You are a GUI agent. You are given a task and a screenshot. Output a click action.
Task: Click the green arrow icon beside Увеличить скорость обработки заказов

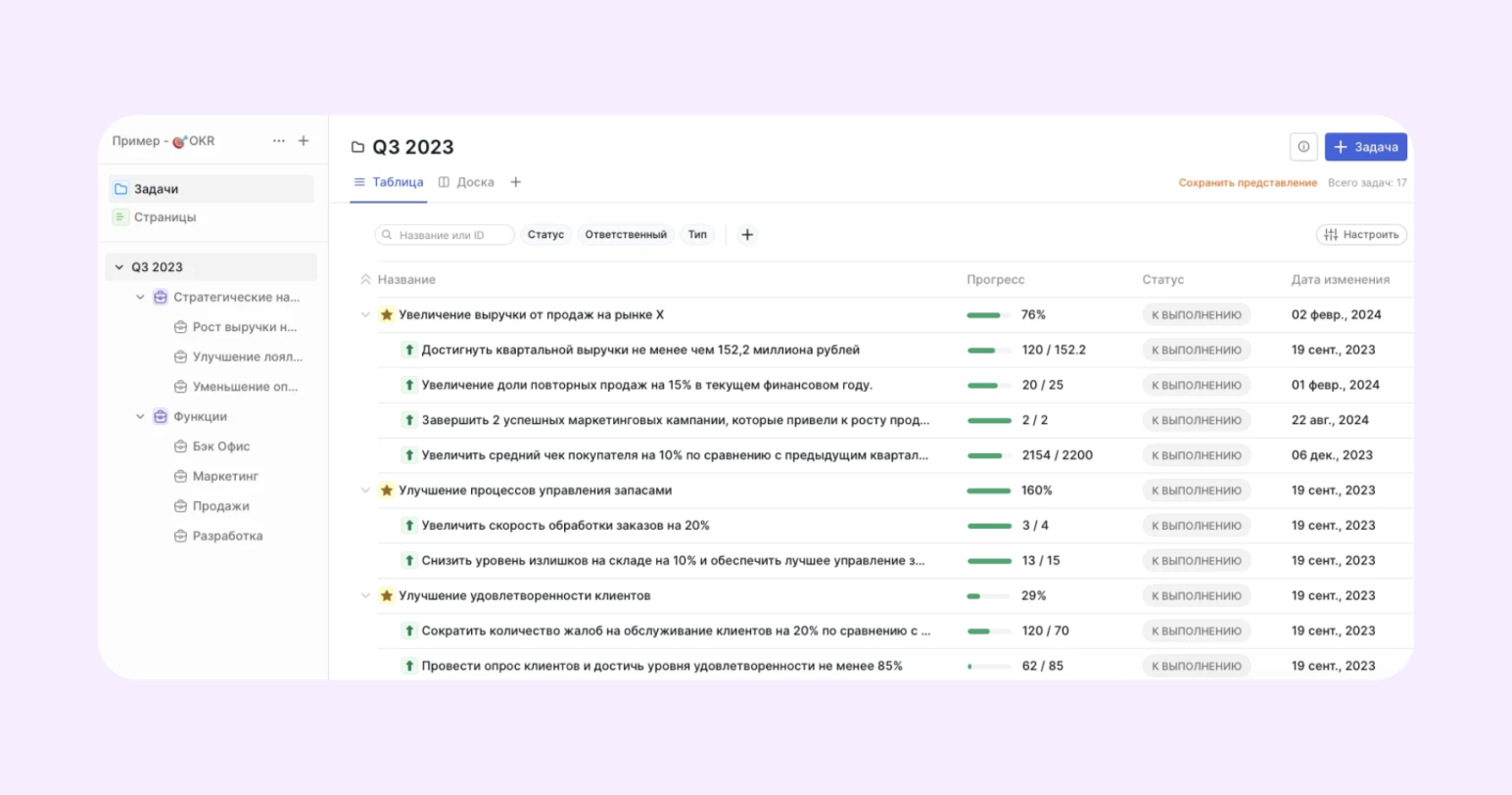click(408, 525)
